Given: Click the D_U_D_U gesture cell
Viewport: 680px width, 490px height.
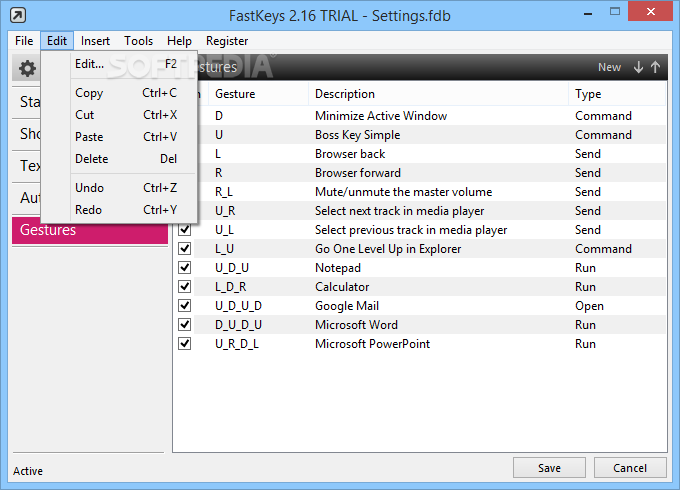Looking at the screenshot, I should pos(239,325).
